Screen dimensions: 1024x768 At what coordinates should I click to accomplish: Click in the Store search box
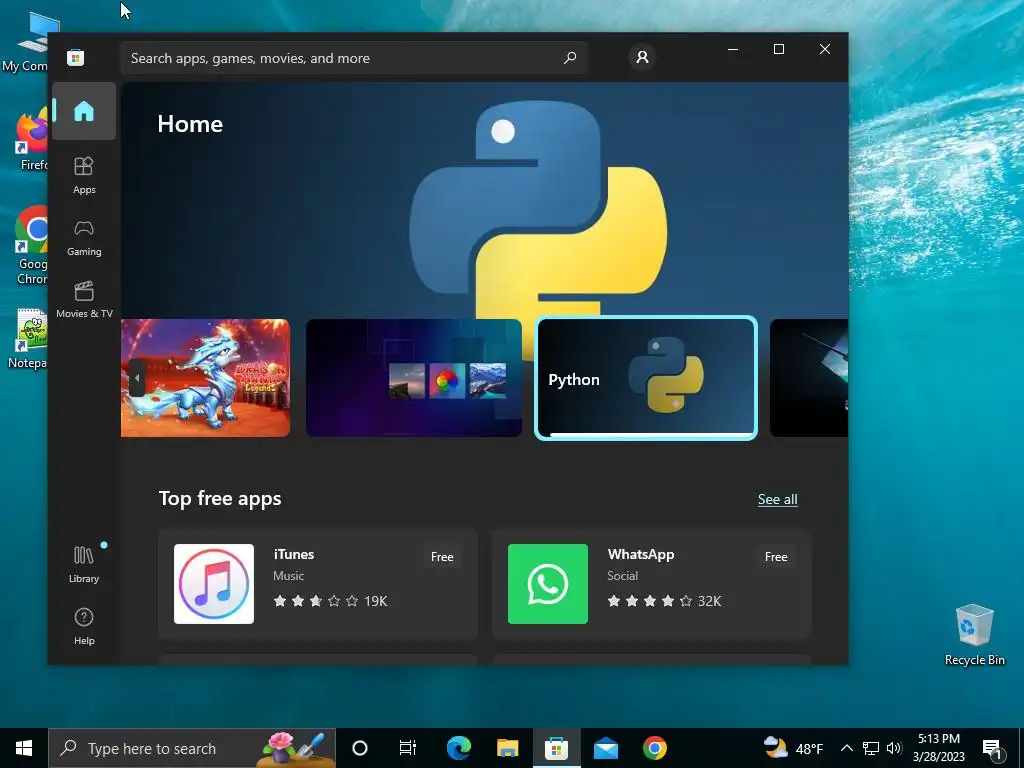coord(354,58)
